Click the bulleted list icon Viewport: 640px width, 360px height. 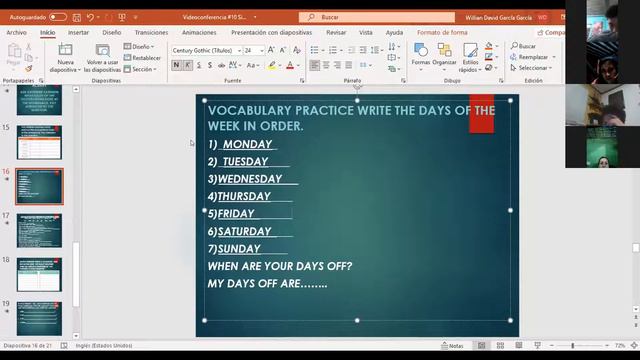[x=314, y=50]
